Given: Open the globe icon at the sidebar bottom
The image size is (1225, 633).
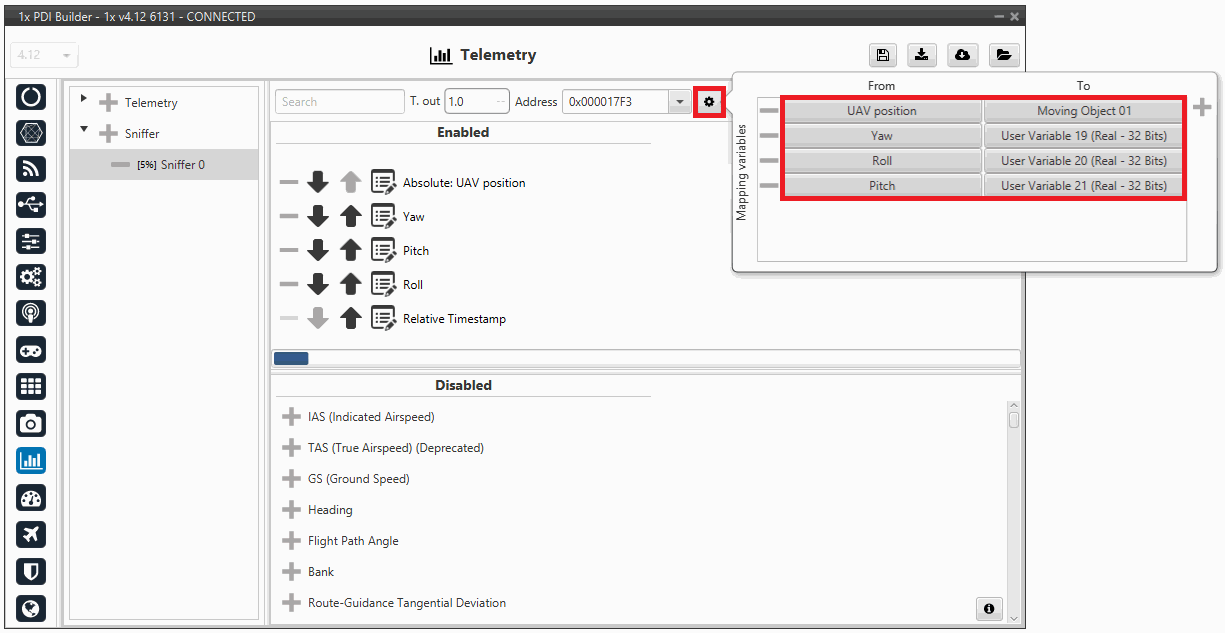Looking at the screenshot, I should click(x=31, y=607).
